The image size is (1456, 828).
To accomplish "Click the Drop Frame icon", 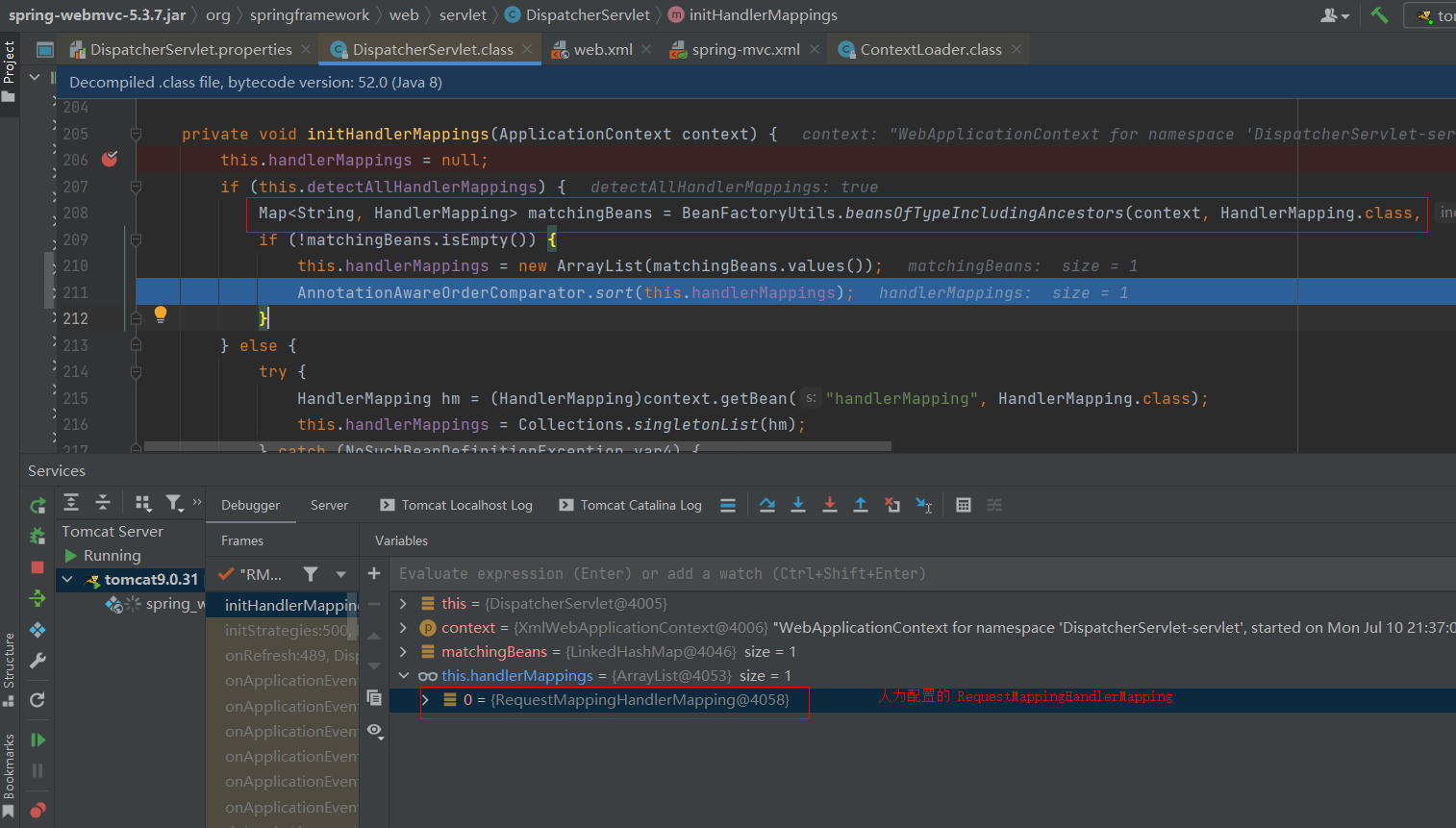I will coord(892,505).
